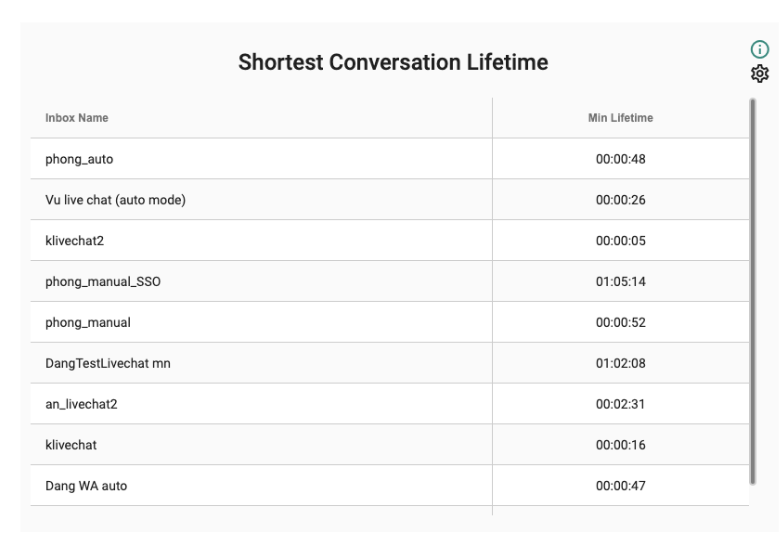Click the klivechat2 inbox name
The width and height of the screenshot is (780, 542).
75,241
